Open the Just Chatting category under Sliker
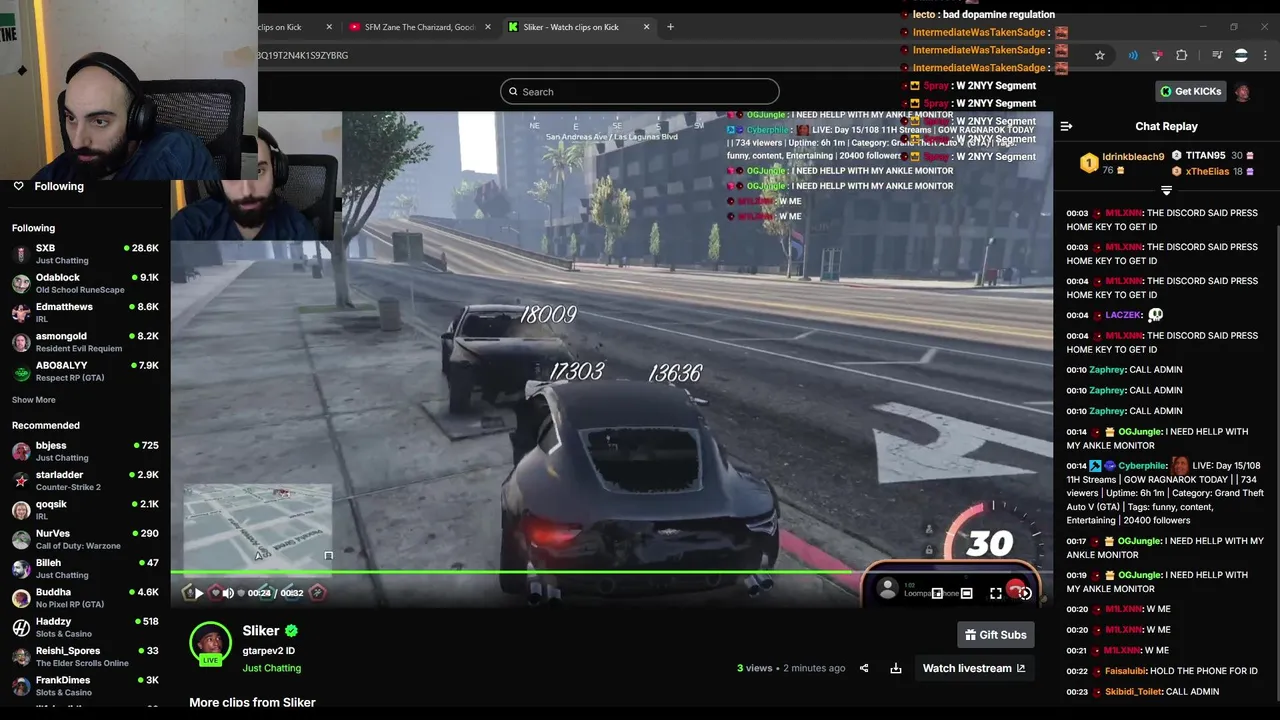Image resolution: width=1280 pixels, height=720 pixels. (x=271, y=668)
